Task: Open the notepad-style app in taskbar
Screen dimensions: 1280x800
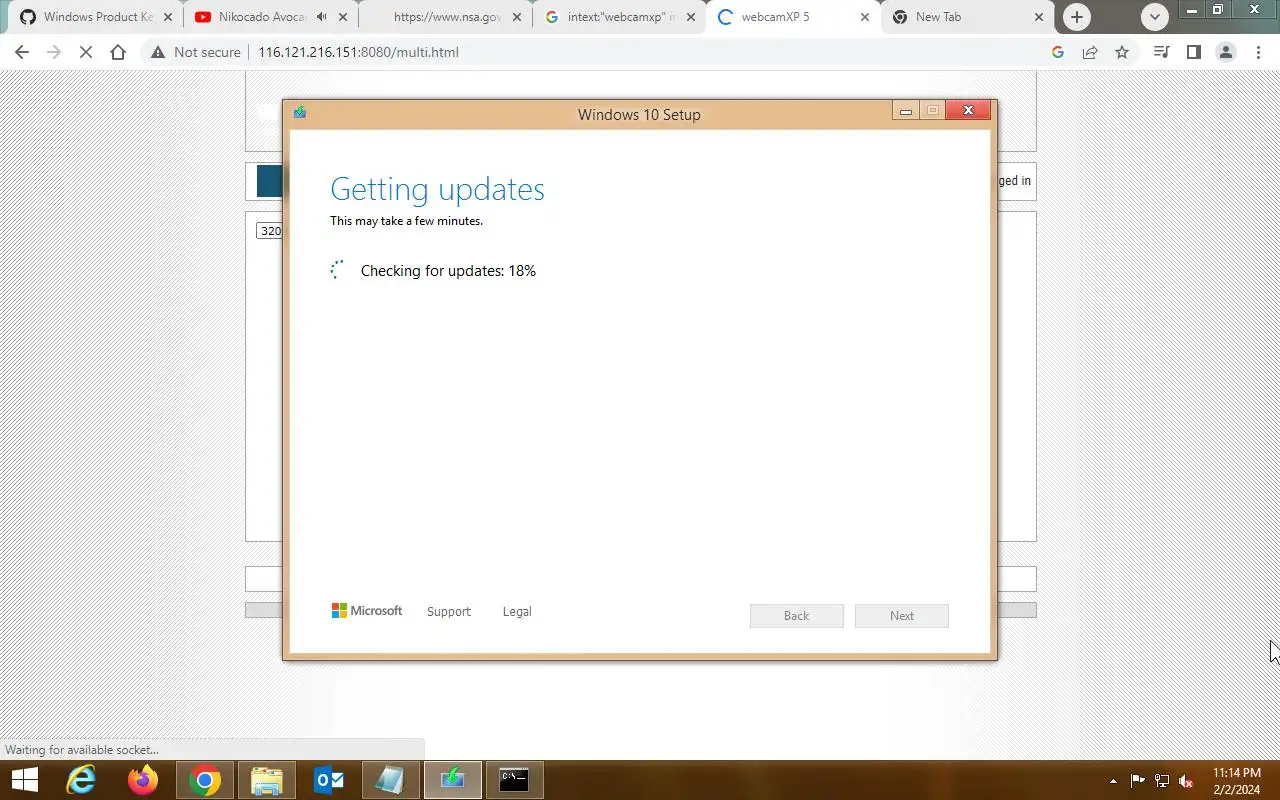Action: click(391, 780)
